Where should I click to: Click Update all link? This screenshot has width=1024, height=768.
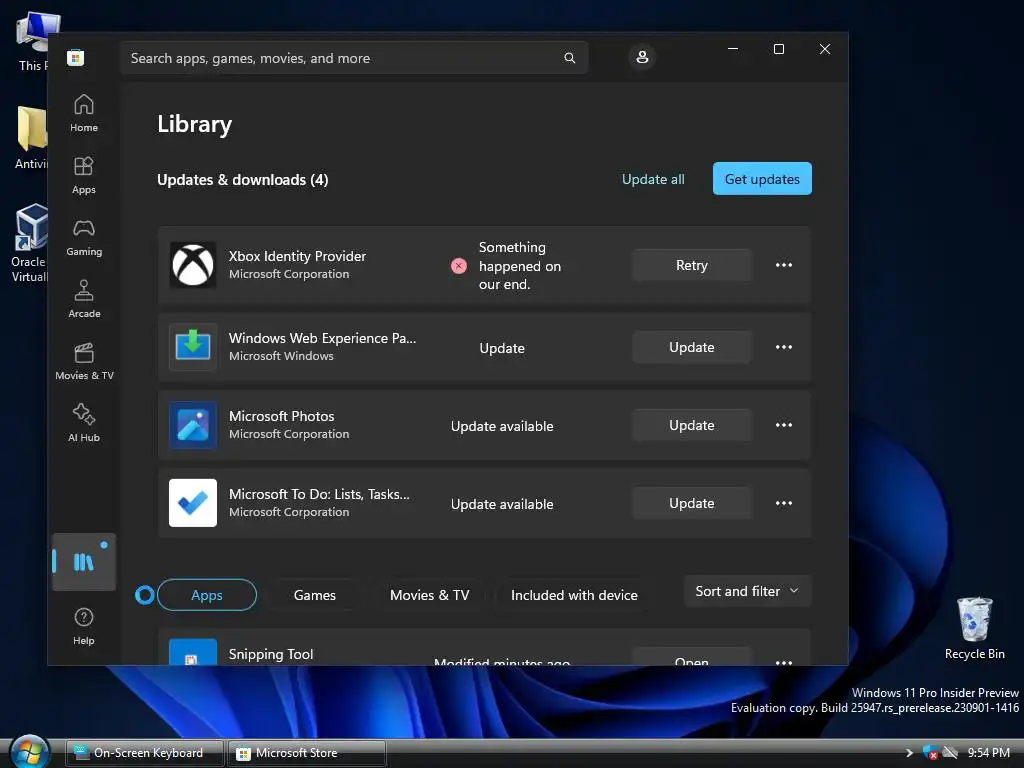[653, 179]
